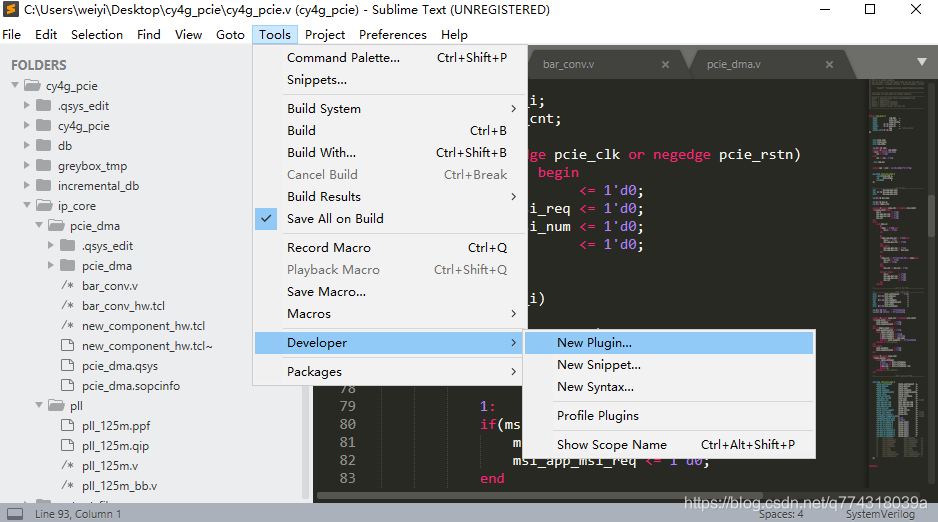
Task: Collapse the cy4g_pcie root folder
Action: pos(15,86)
